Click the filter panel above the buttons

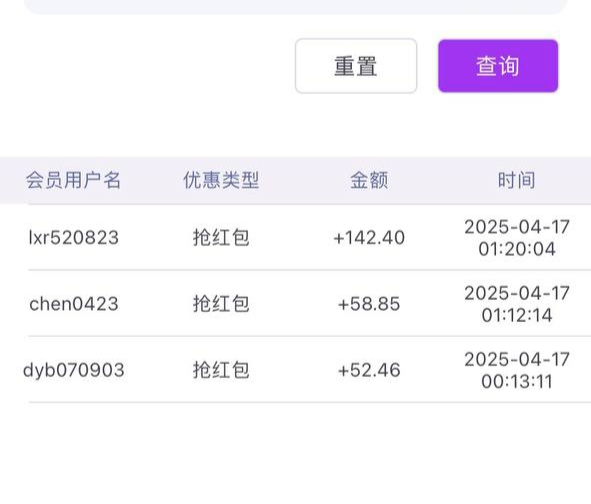(296, 6)
